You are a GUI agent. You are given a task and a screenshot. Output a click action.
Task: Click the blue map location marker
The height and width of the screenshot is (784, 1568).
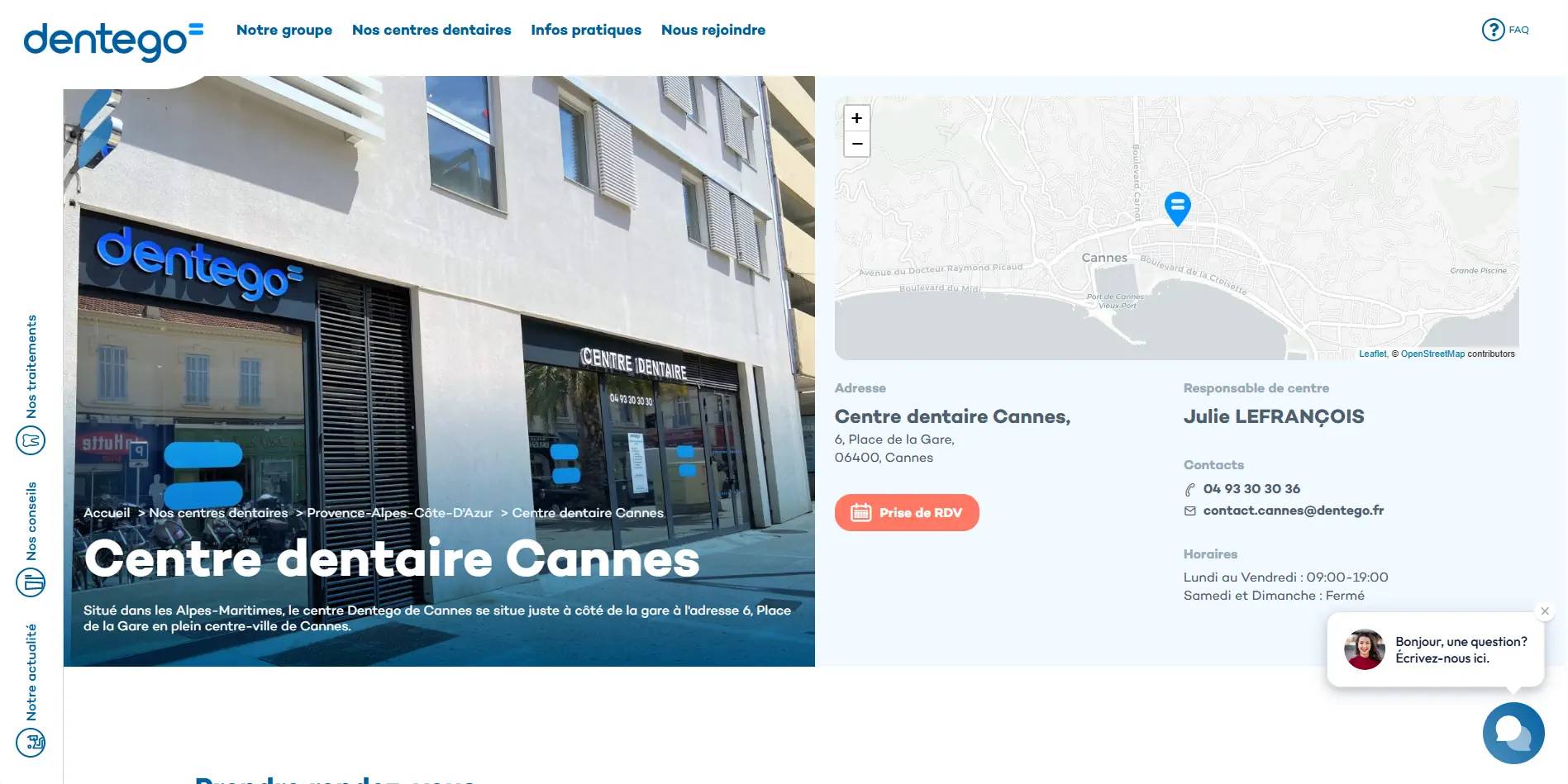(x=1177, y=208)
